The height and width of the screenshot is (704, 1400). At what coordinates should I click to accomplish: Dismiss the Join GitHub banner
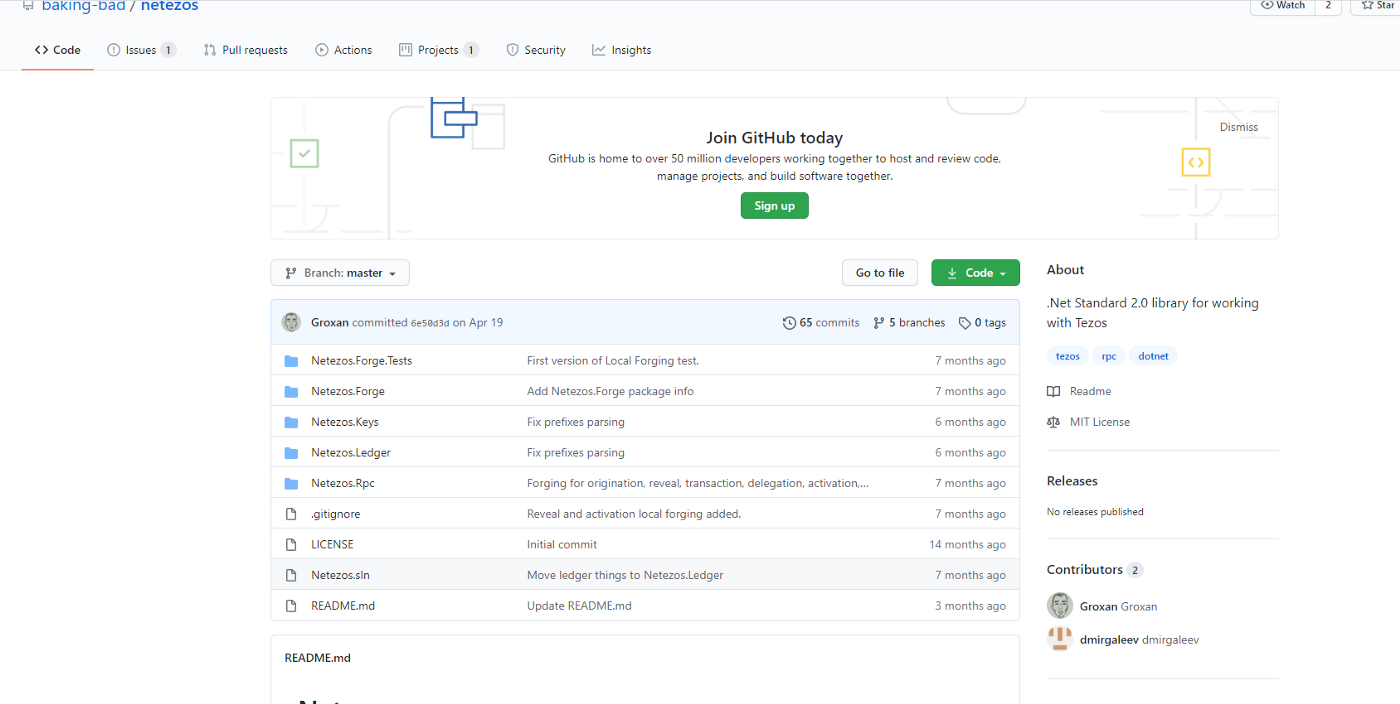(x=1238, y=127)
